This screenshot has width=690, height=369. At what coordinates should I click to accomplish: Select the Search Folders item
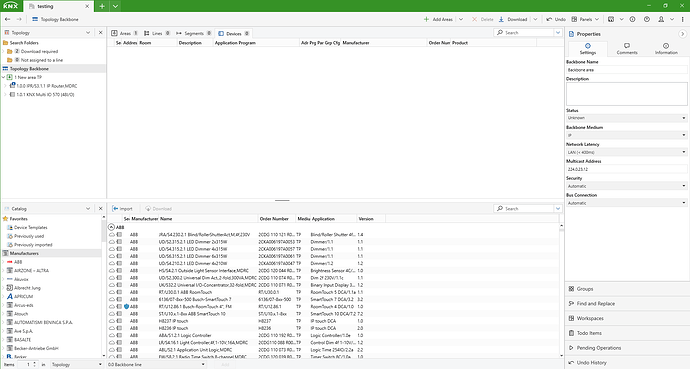pyautogui.click(x=24, y=43)
